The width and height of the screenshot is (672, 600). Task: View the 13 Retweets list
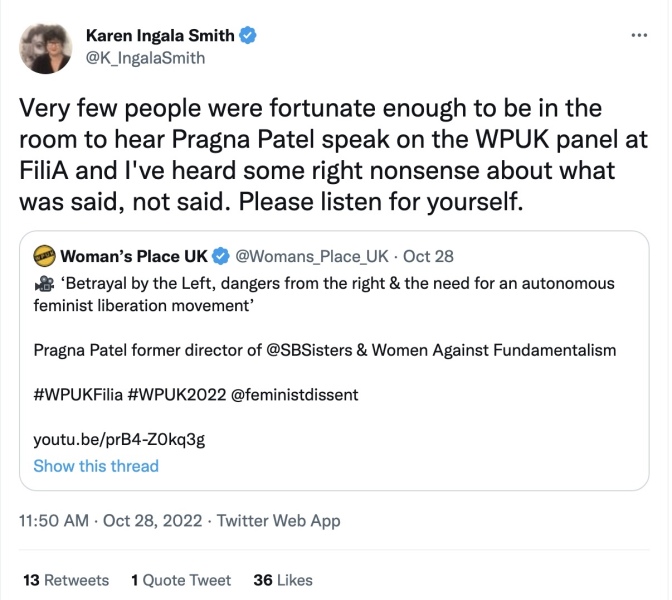[66, 580]
